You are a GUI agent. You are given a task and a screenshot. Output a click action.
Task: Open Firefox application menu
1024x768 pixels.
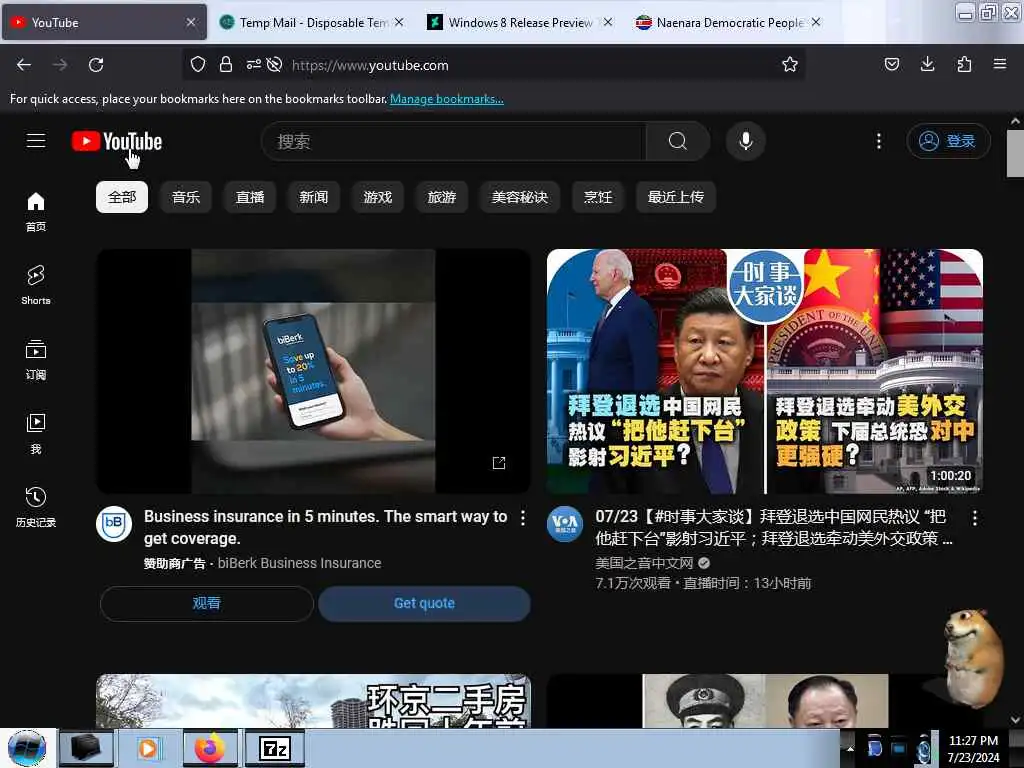click(1000, 65)
